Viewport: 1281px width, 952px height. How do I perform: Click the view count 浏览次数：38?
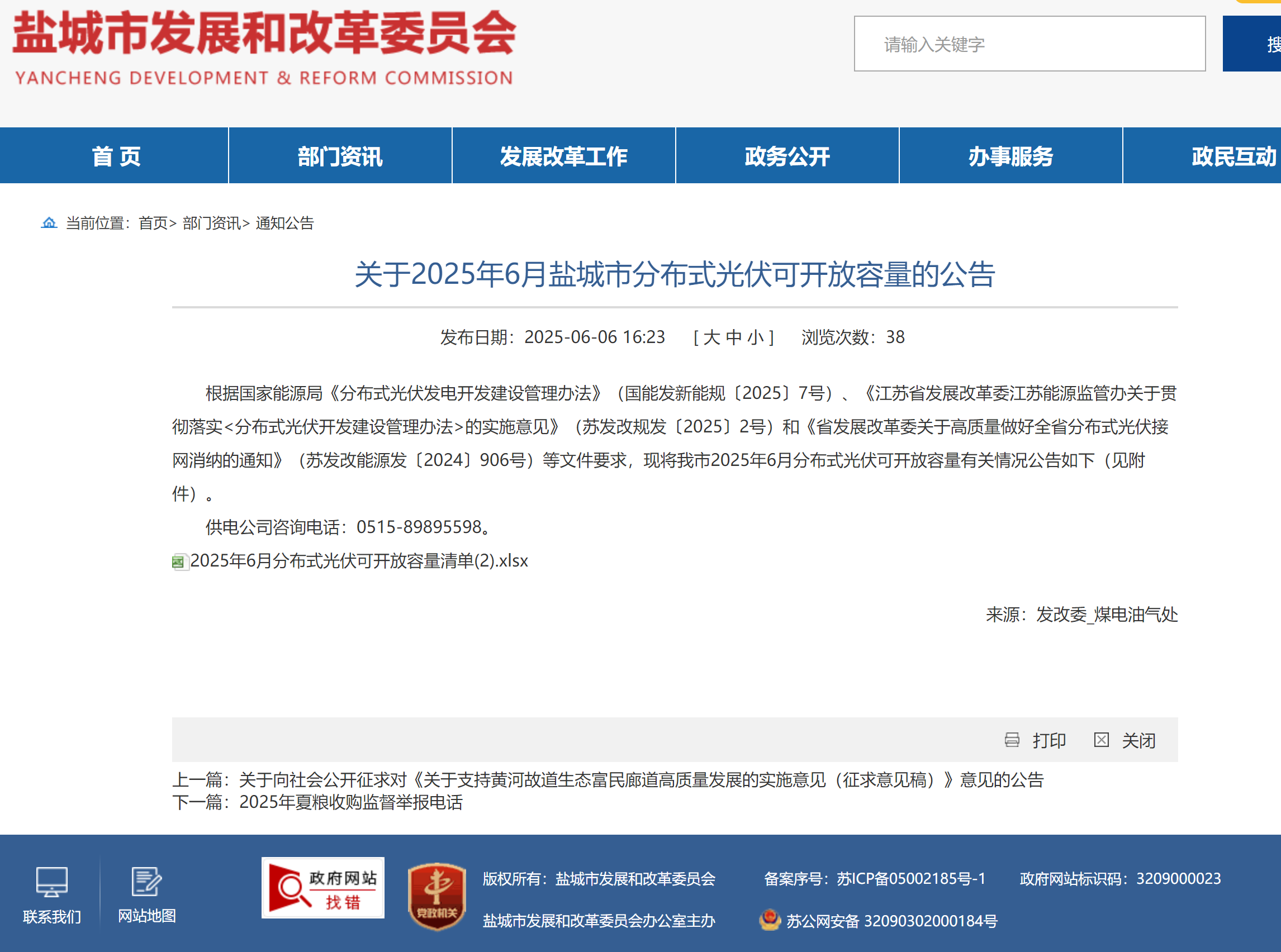[x=853, y=337]
